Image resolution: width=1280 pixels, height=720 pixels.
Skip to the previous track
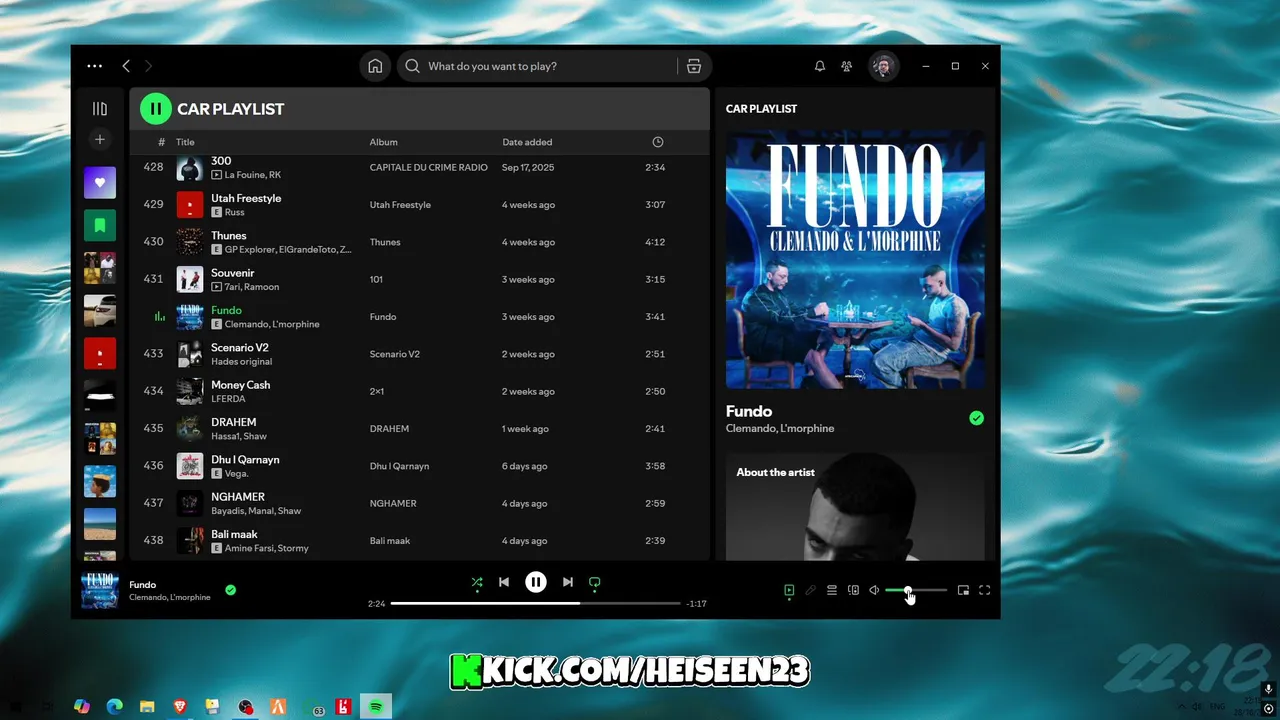(x=504, y=582)
